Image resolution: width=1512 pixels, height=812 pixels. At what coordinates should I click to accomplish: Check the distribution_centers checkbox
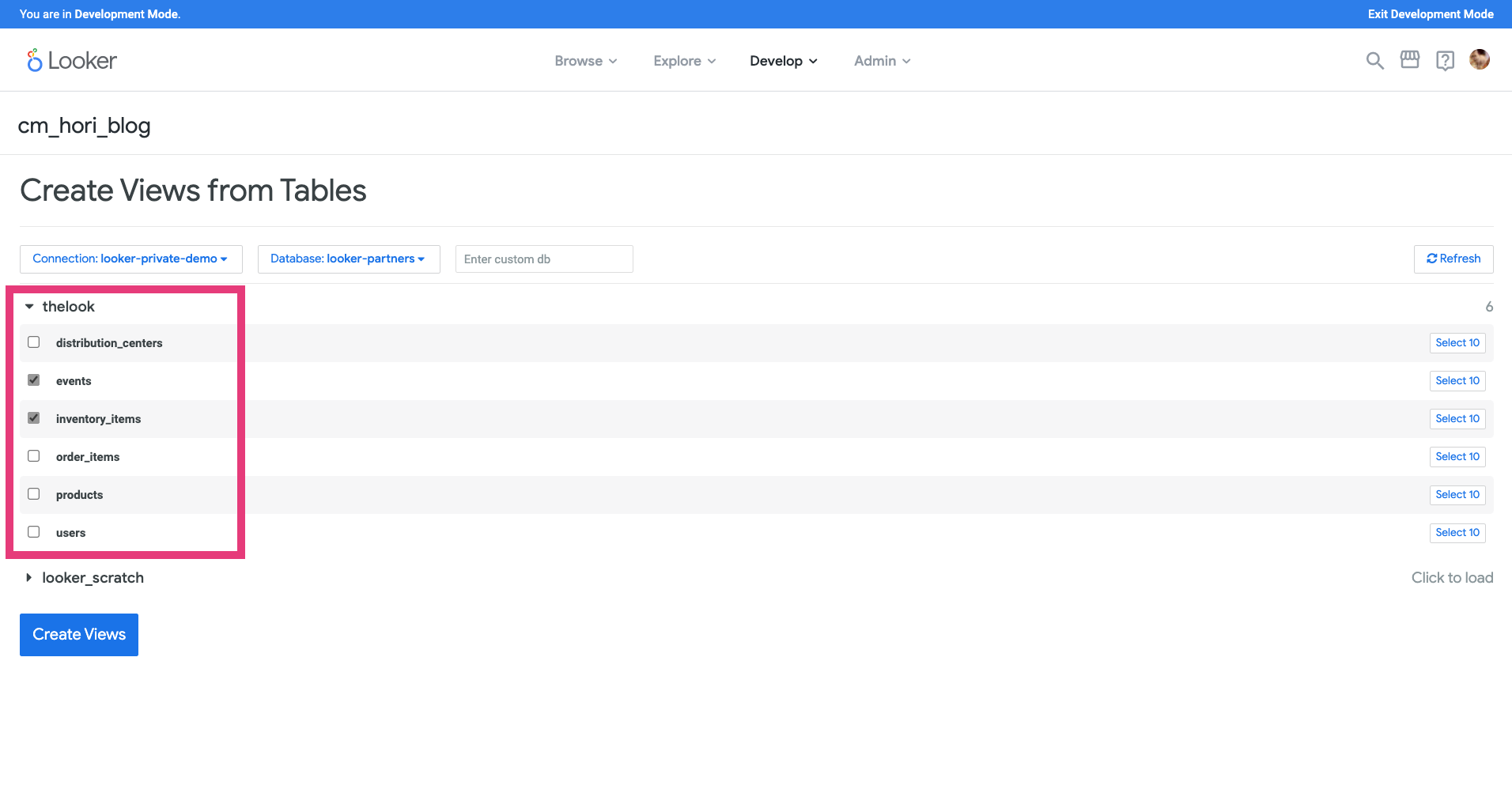pyautogui.click(x=33, y=342)
